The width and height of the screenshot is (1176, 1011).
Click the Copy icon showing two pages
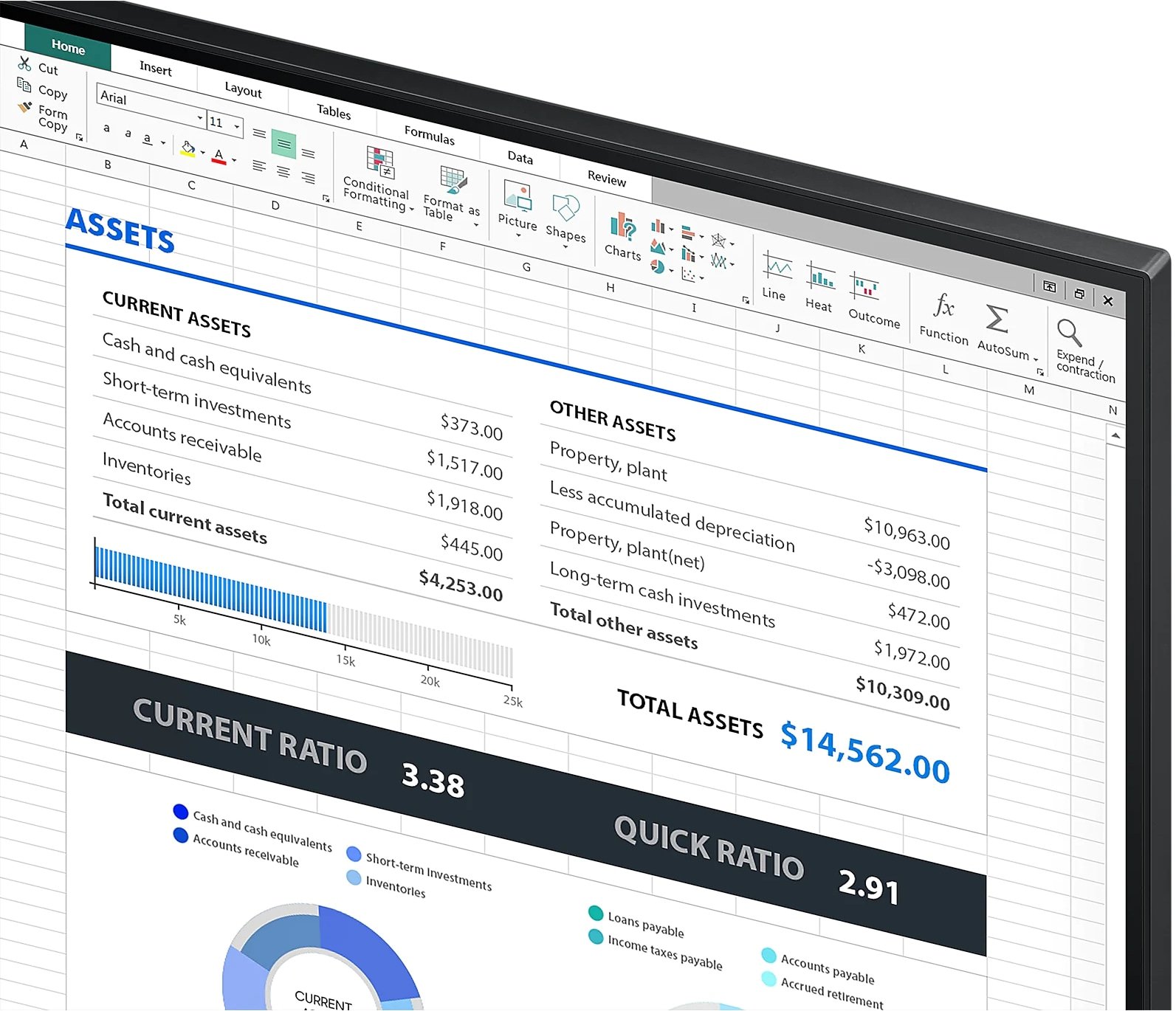point(24,85)
